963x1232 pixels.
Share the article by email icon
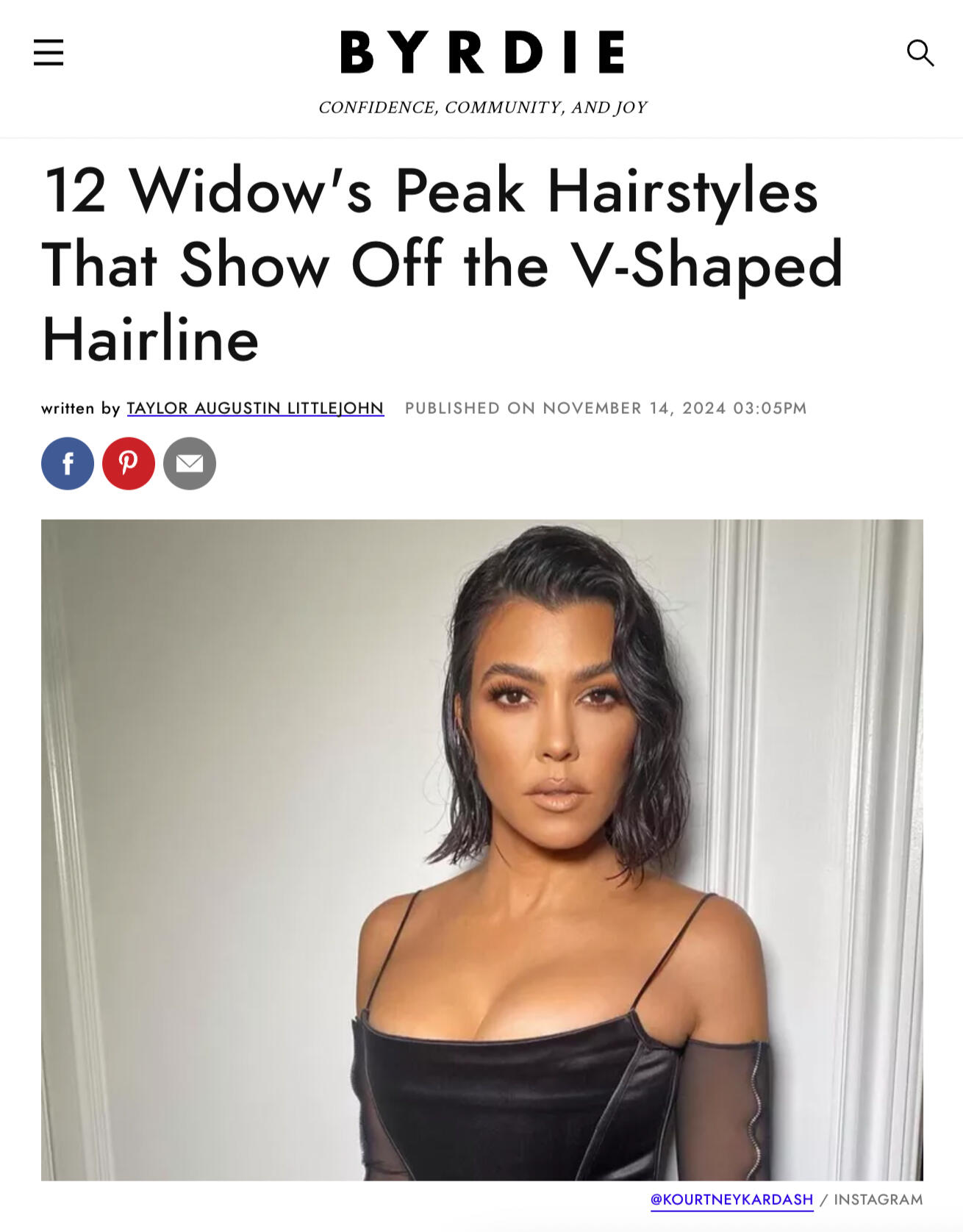(190, 463)
